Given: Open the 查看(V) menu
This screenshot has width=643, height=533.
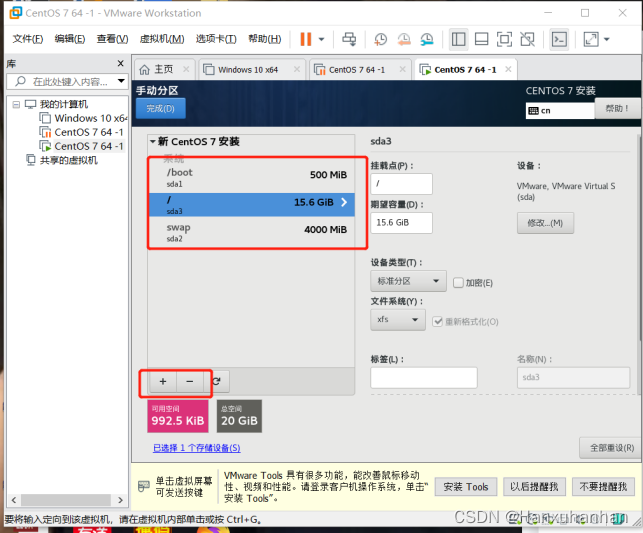Looking at the screenshot, I should tap(112, 39).
